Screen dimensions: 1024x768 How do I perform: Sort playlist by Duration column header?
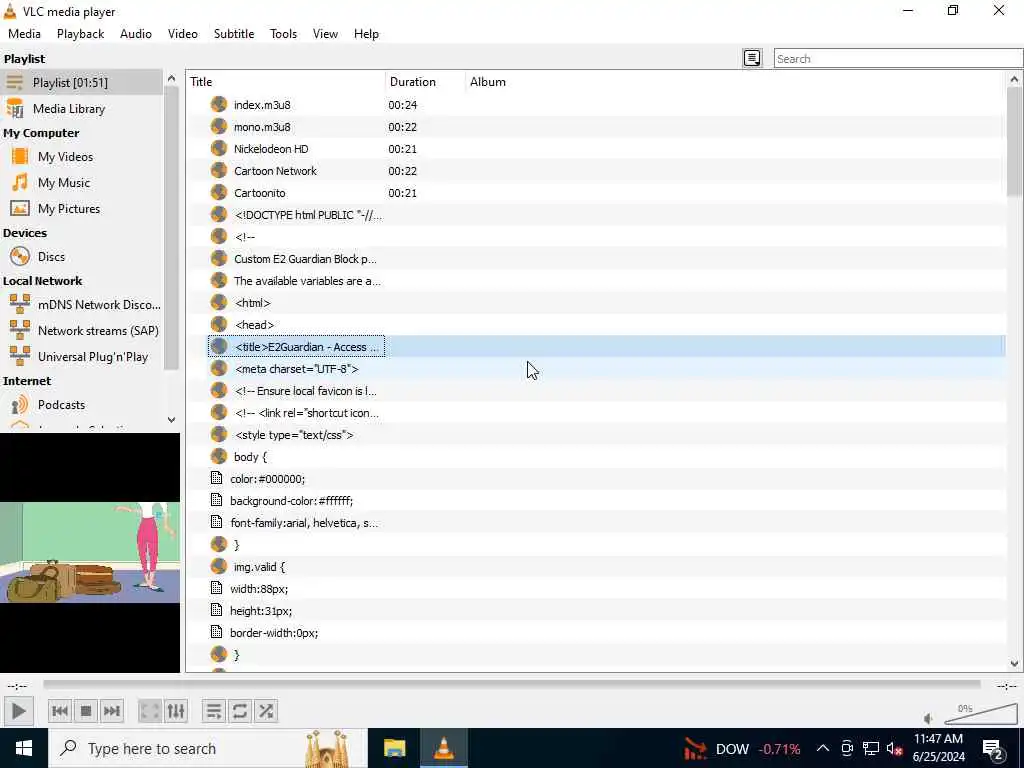[425, 82]
